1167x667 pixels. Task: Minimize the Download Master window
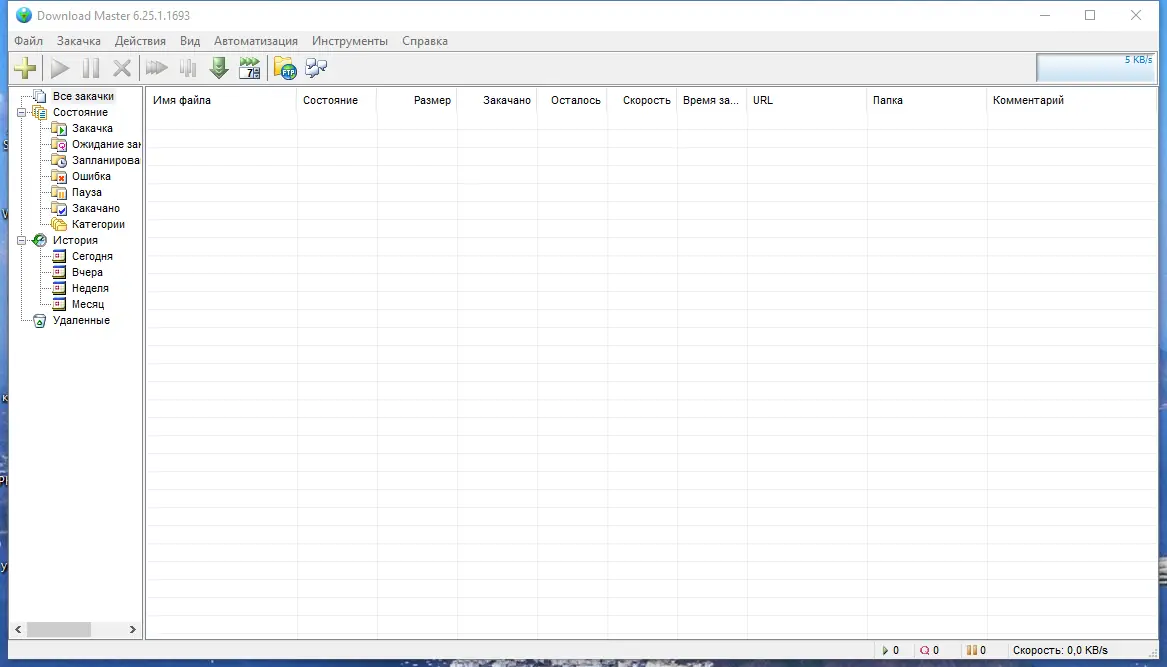click(1045, 15)
